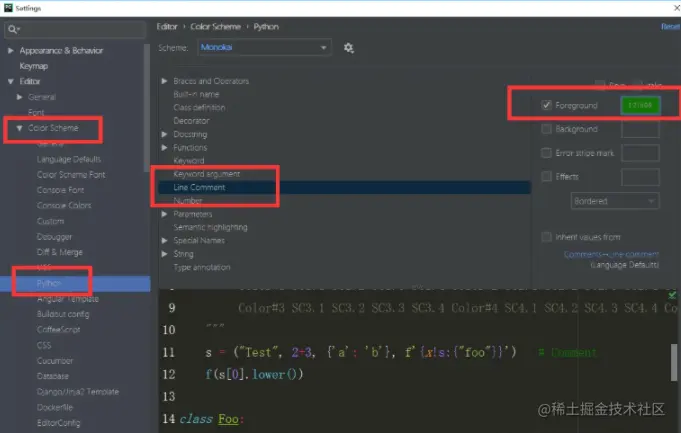This screenshot has height=433, width=681.
Task: Select Keyword argument attribute
Action: pos(207,174)
